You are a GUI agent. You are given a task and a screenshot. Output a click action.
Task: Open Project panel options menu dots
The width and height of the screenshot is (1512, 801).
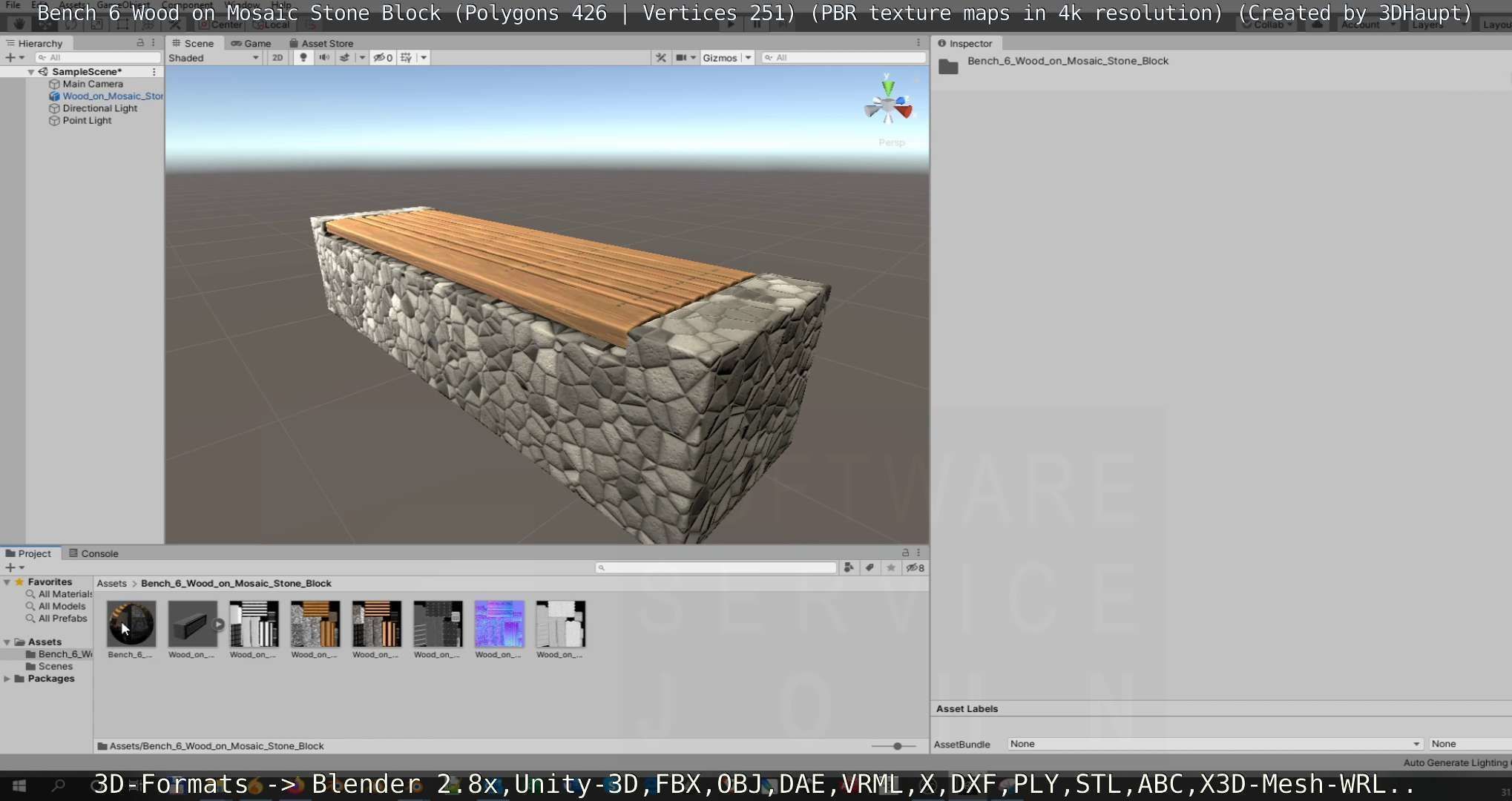[x=918, y=553]
